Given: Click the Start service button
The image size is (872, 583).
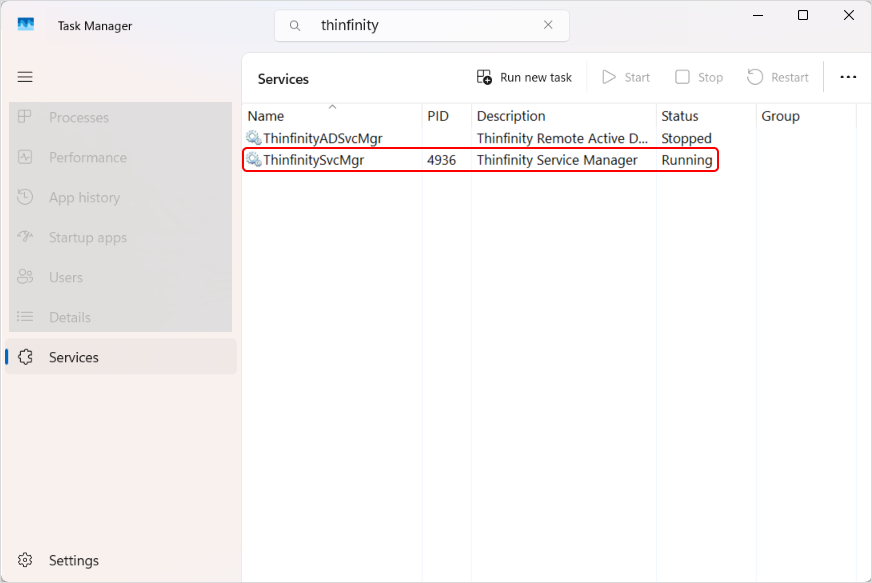Looking at the screenshot, I should pyautogui.click(x=626, y=77).
